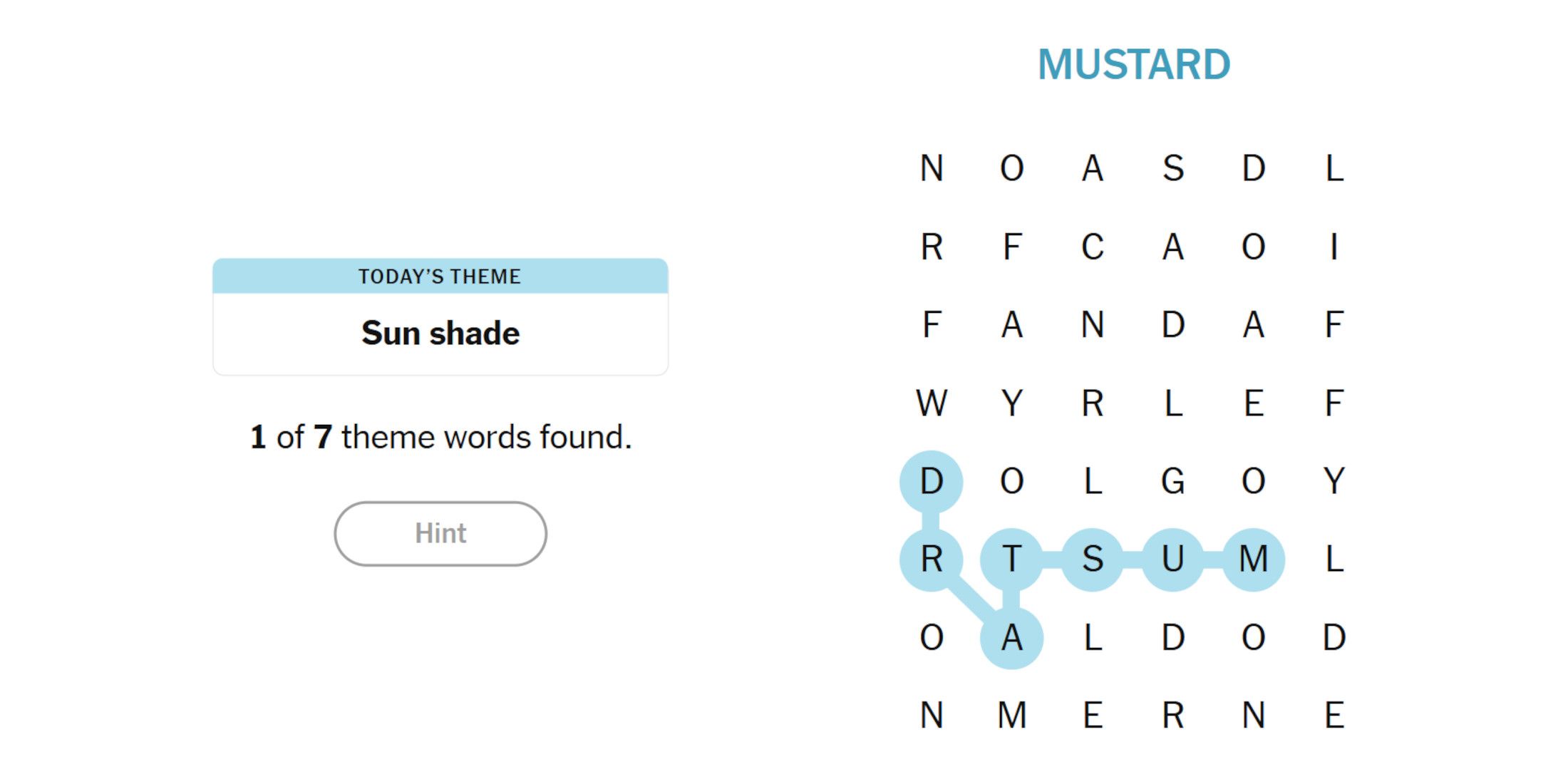Select the unhighlighted S in the top row

1173,169
